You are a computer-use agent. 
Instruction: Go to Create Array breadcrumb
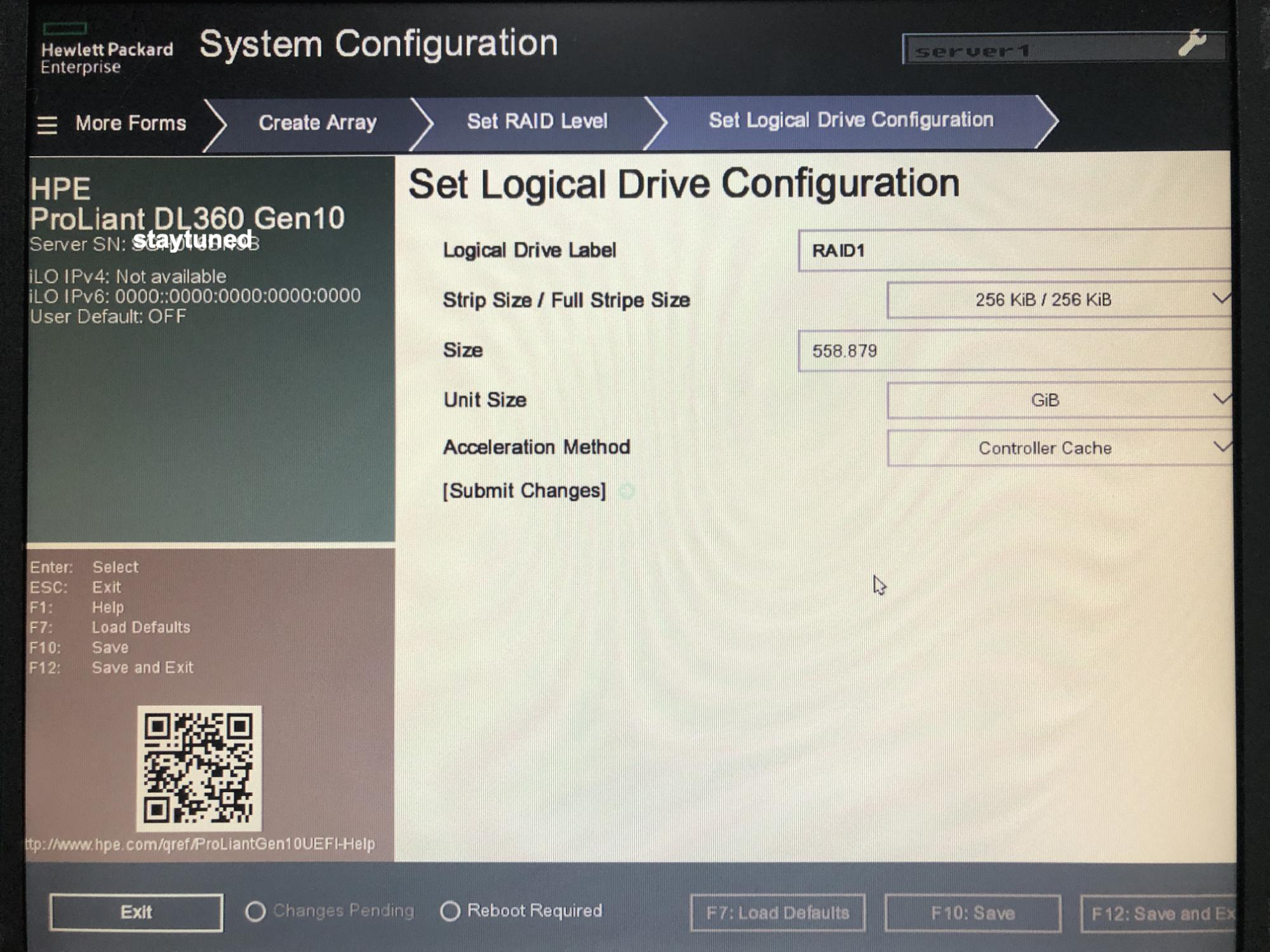coord(317,122)
